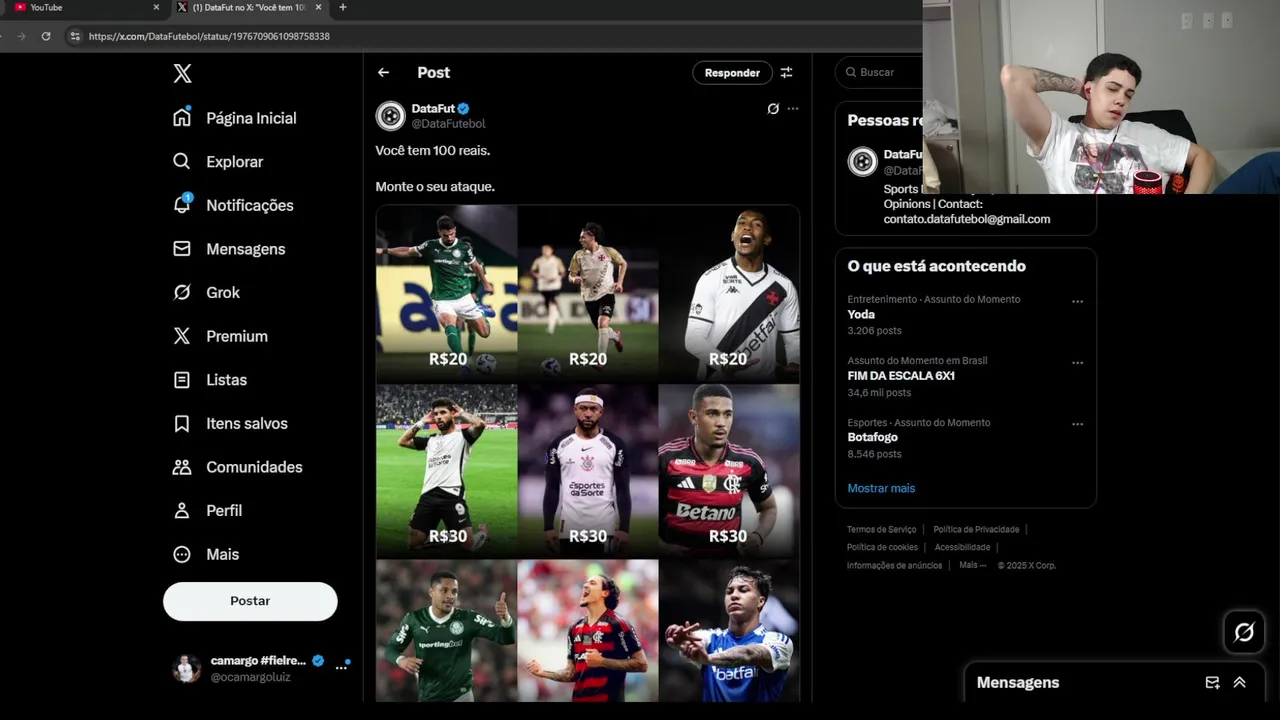Image resolution: width=1280 pixels, height=720 pixels.
Task: Open the camargo account profile avatar
Action: [186, 668]
